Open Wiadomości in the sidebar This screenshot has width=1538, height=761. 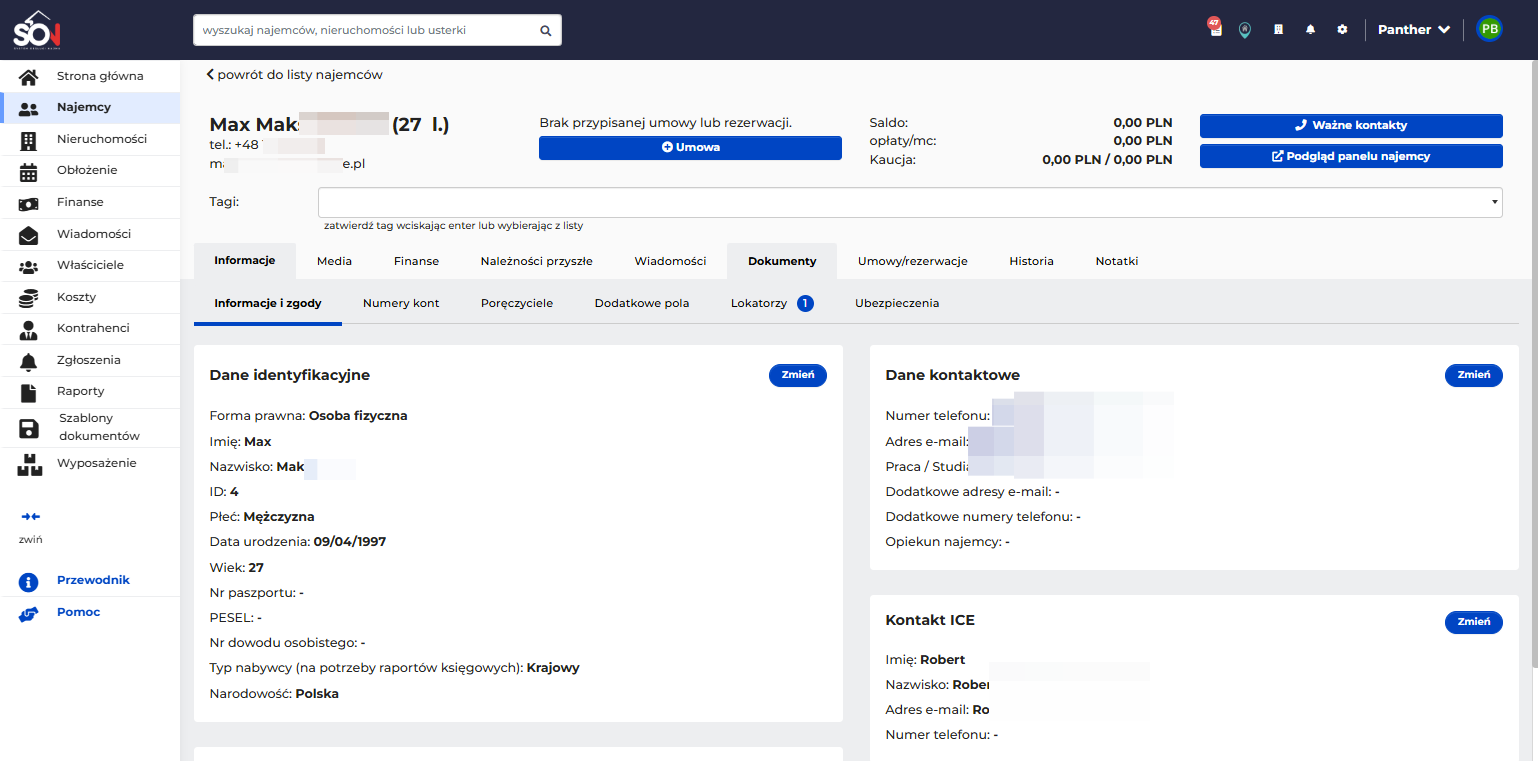(x=90, y=234)
